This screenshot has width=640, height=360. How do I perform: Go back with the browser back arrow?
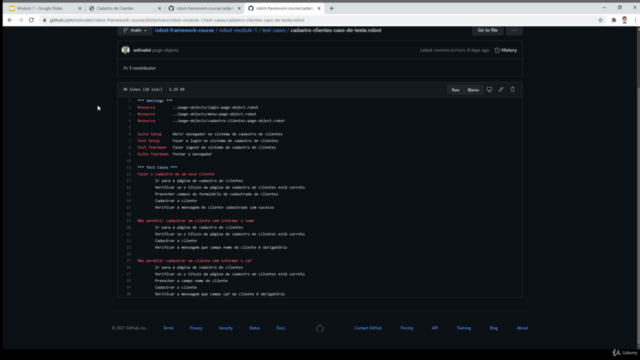tap(10, 20)
